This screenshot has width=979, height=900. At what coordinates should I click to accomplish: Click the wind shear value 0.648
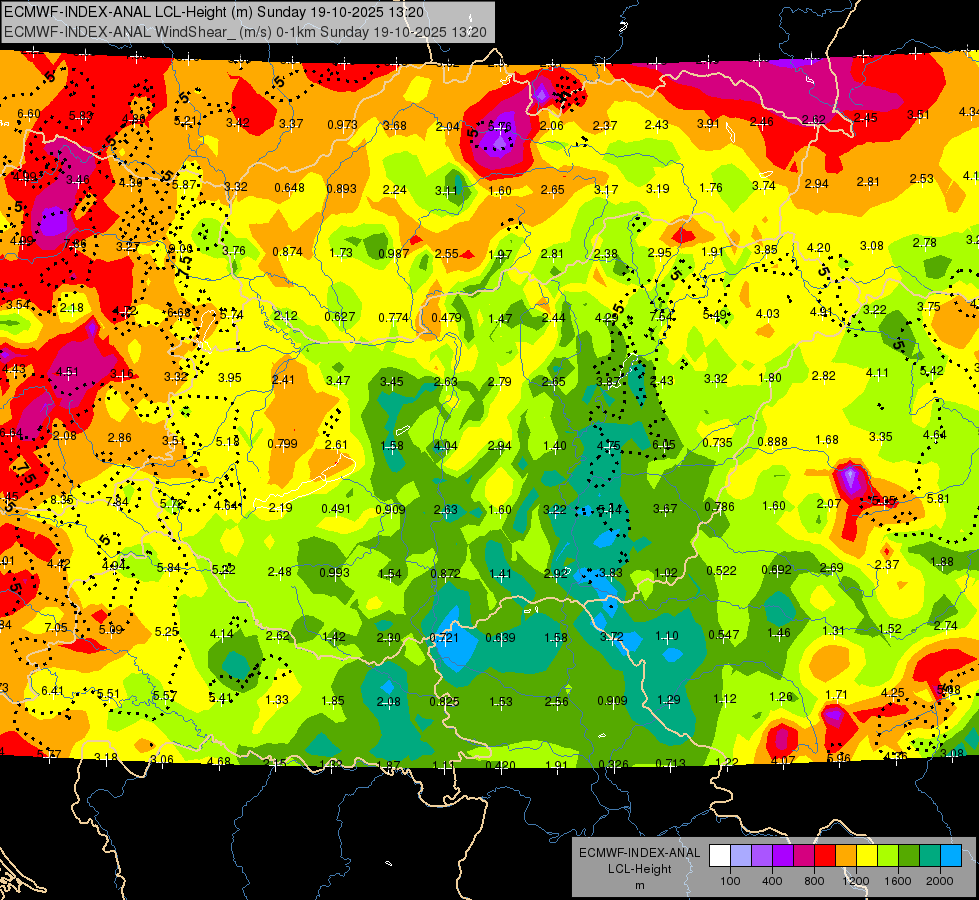[289, 187]
